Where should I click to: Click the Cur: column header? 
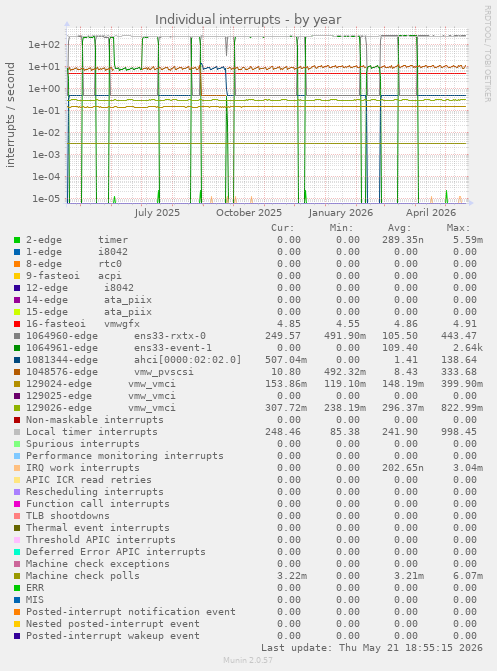pyautogui.click(x=283, y=228)
